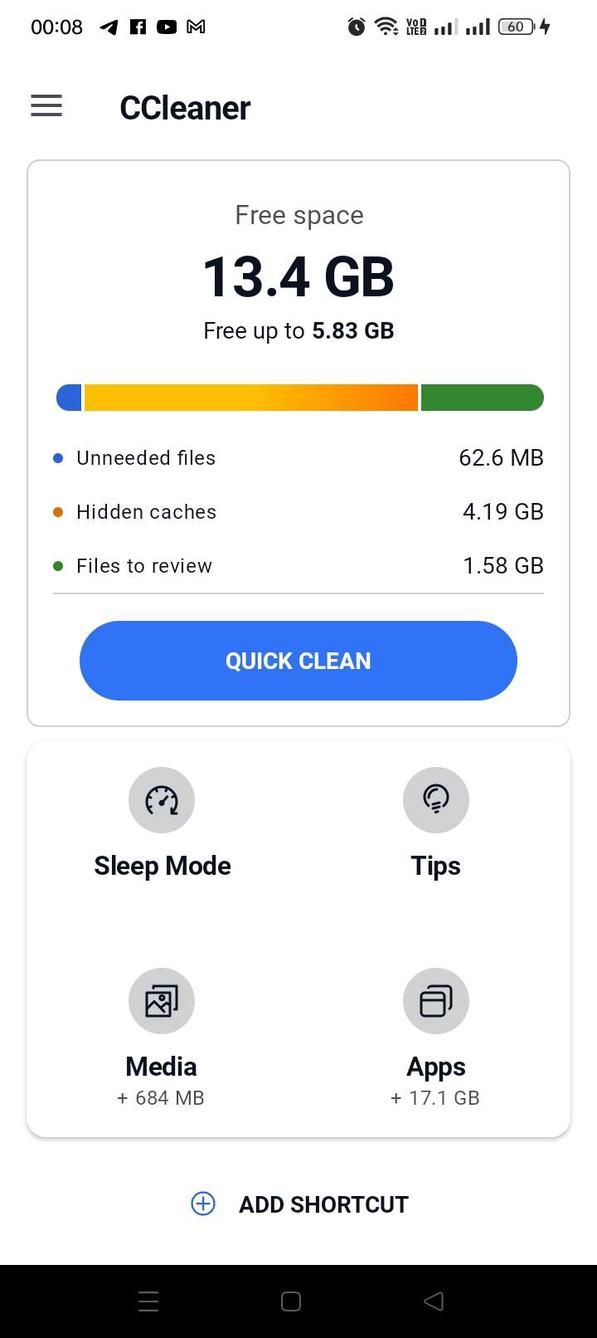The height and width of the screenshot is (1338, 597).
Task: Open the Recents menu in the navigation bar
Action: point(148,1301)
